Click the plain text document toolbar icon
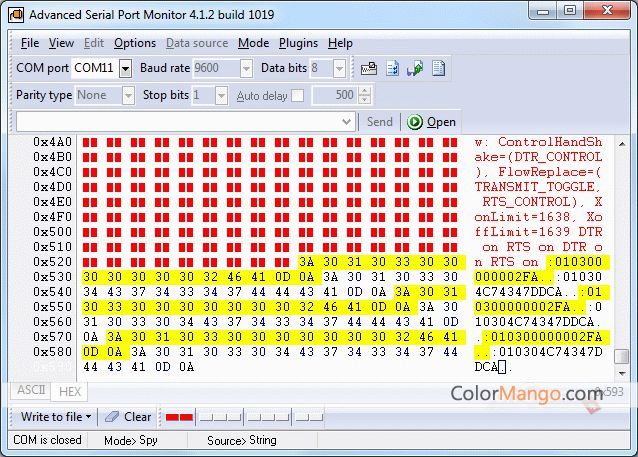The height and width of the screenshot is (457, 638). click(x=439, y=68)
